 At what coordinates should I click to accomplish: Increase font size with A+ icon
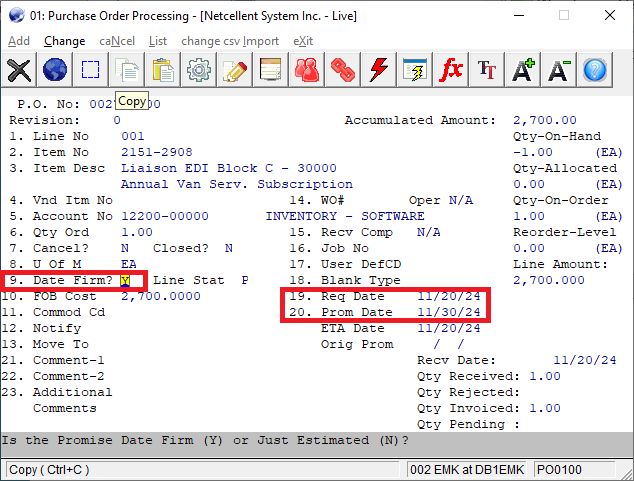click(523, 70)
